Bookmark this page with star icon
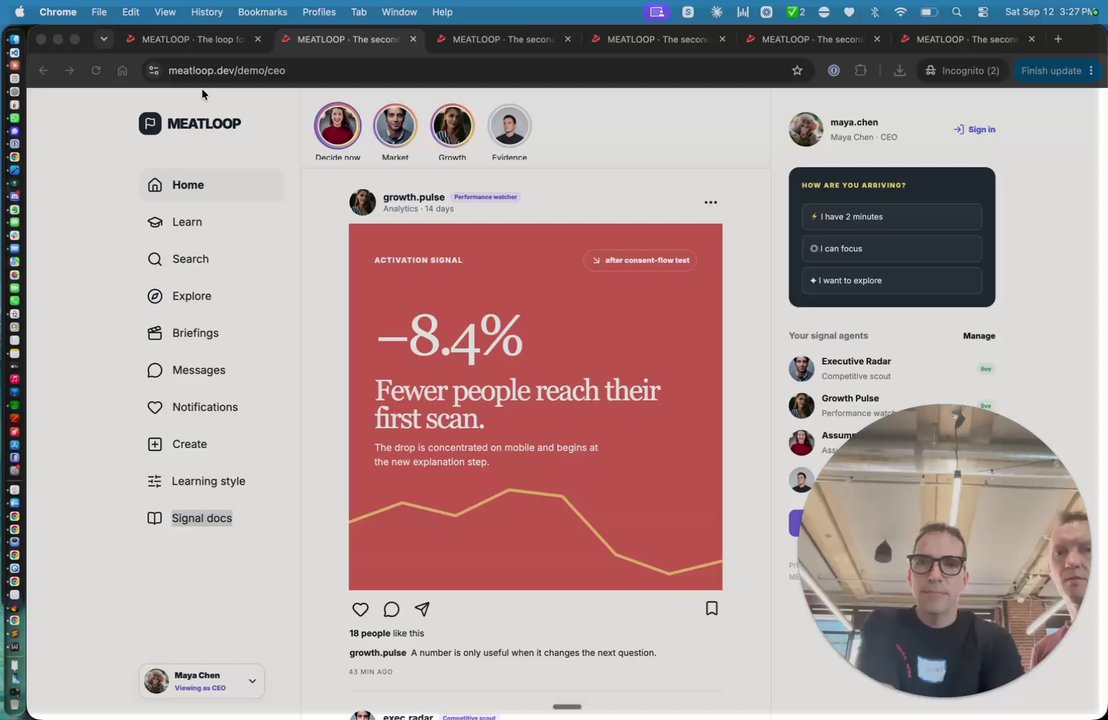Screen dimensions: 1108x720 (797, 71)
